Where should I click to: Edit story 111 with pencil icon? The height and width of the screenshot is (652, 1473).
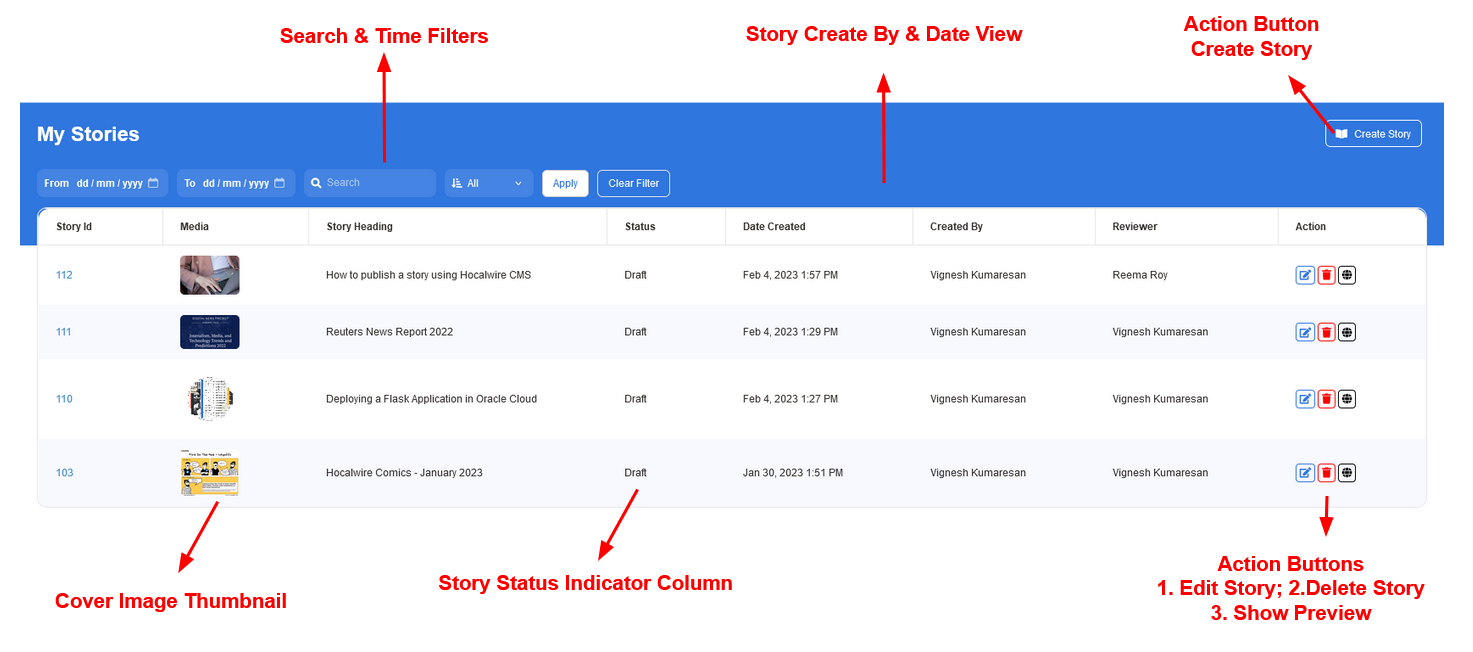point(1305,332)
